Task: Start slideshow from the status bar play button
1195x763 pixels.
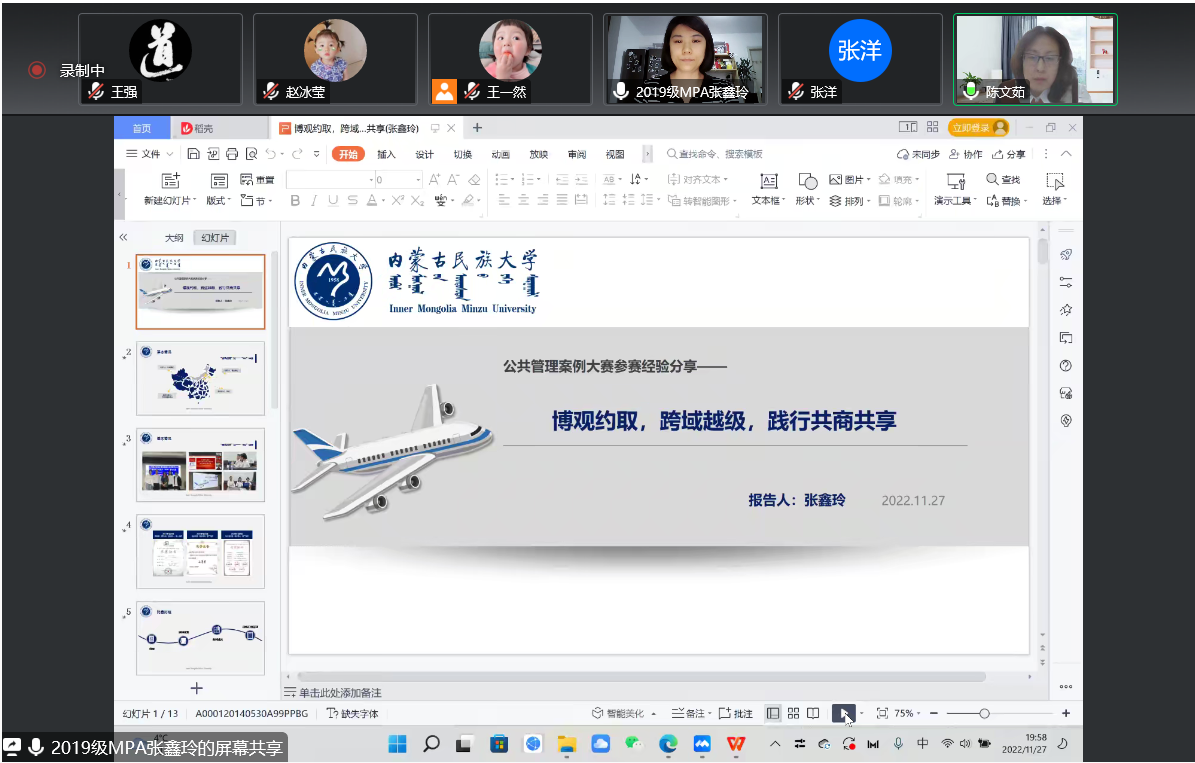Action: point(844,713)
